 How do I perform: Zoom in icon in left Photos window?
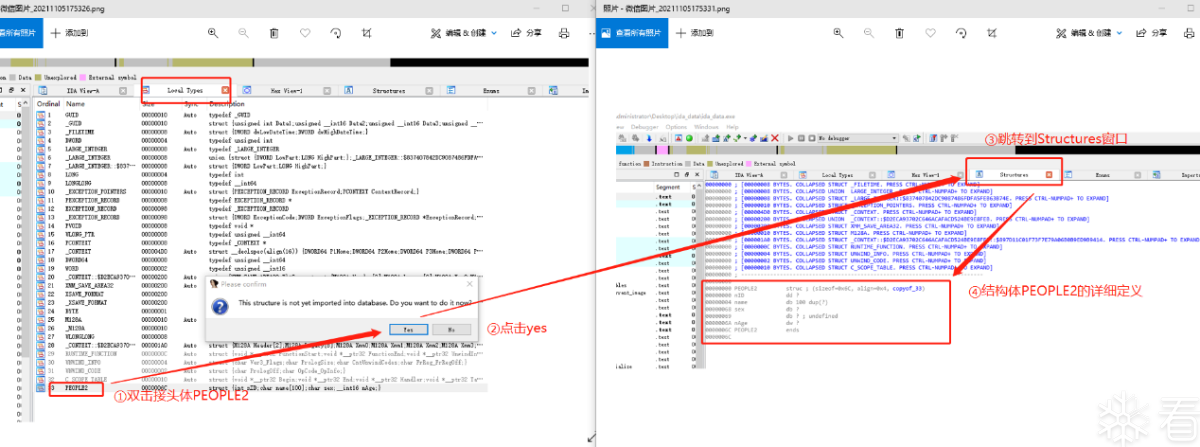(x=214, y=32)
